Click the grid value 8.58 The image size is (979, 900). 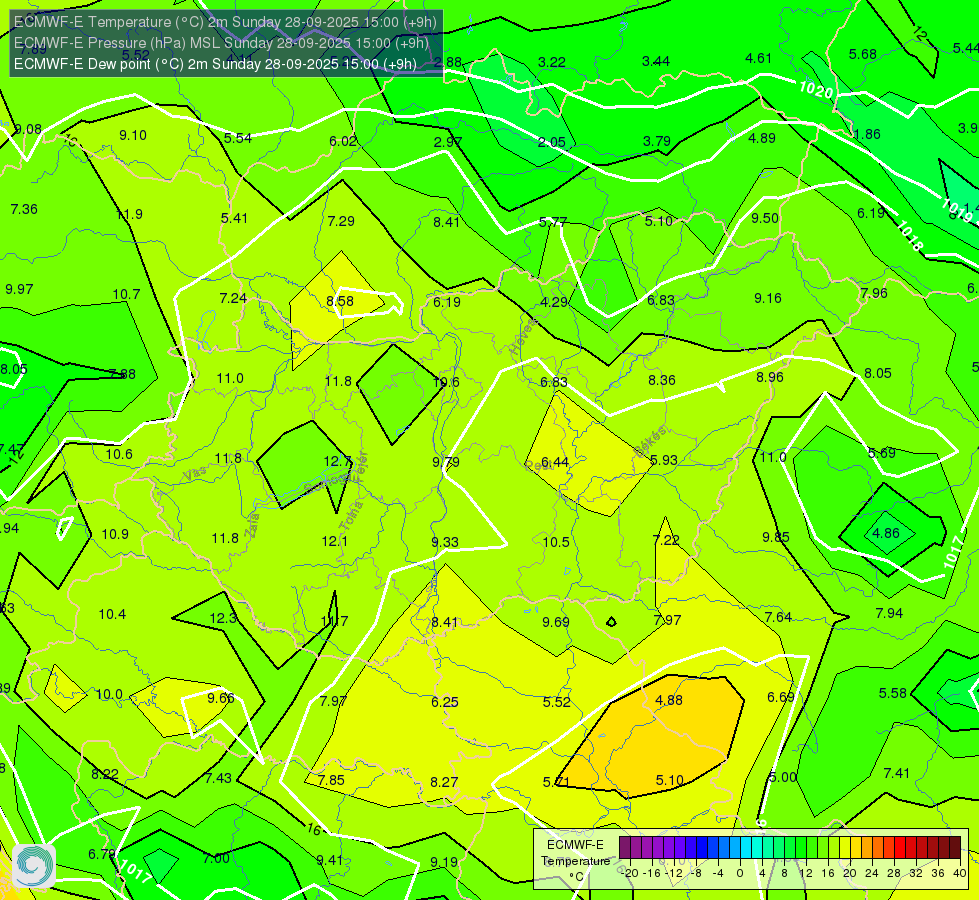pos(340,301)
